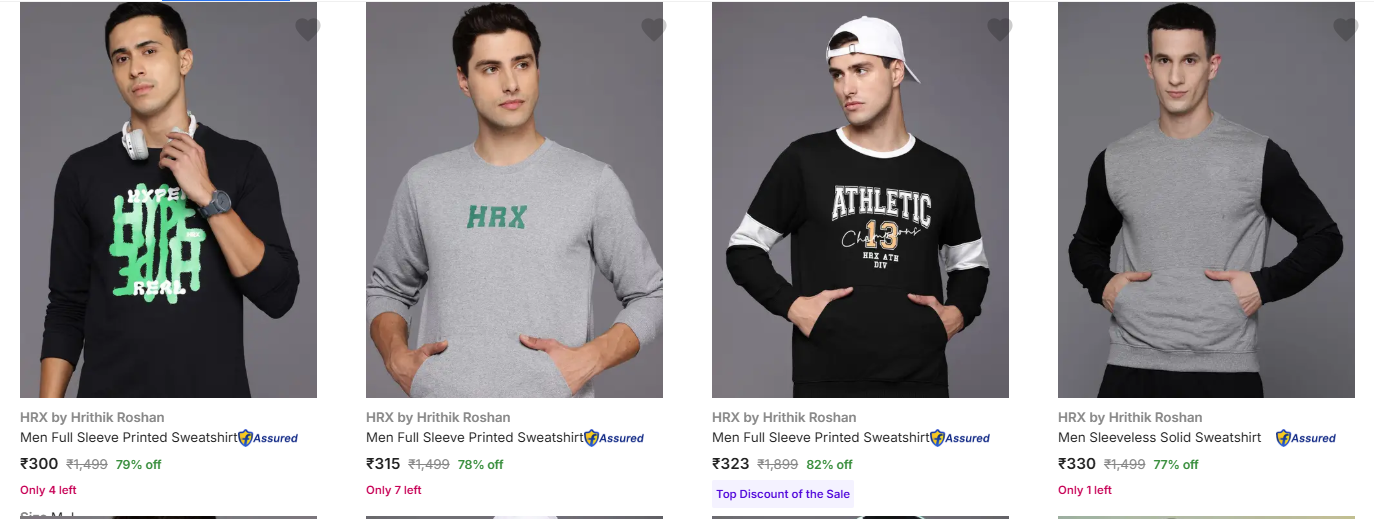Open Men Full Sleeve Printed Sweatshirt priced ₹300
Viewport: 1374px width, 519px height.
pyautogui.click(x=128, y=438)
